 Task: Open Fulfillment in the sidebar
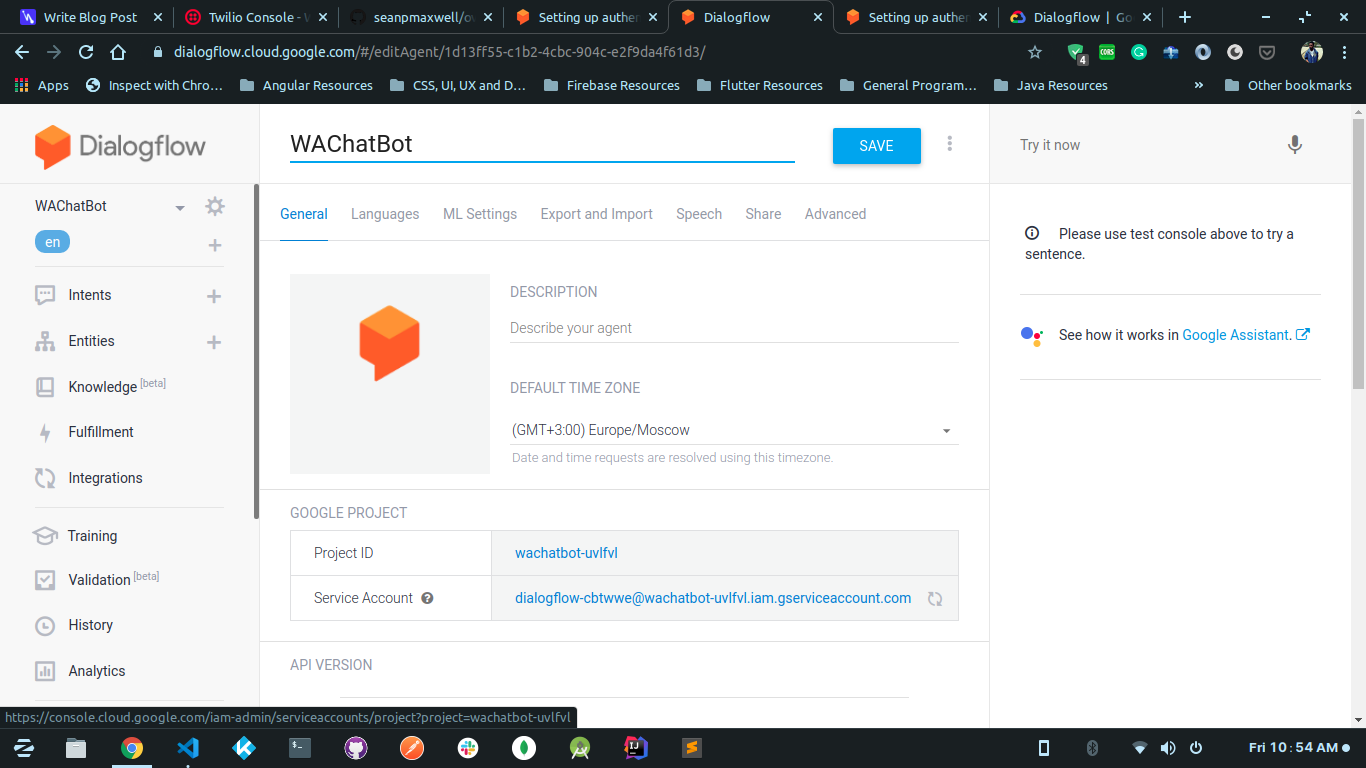click(x=101, y=432)
